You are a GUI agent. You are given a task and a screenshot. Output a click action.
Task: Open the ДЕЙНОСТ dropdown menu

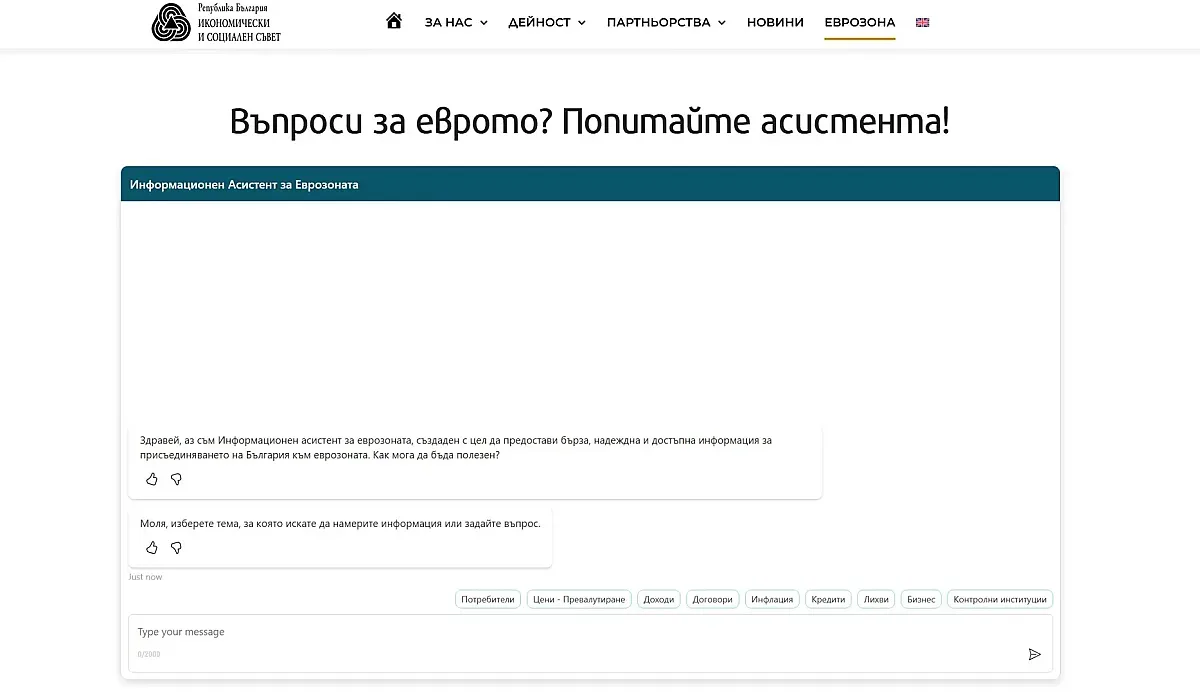tap(546, 22)
